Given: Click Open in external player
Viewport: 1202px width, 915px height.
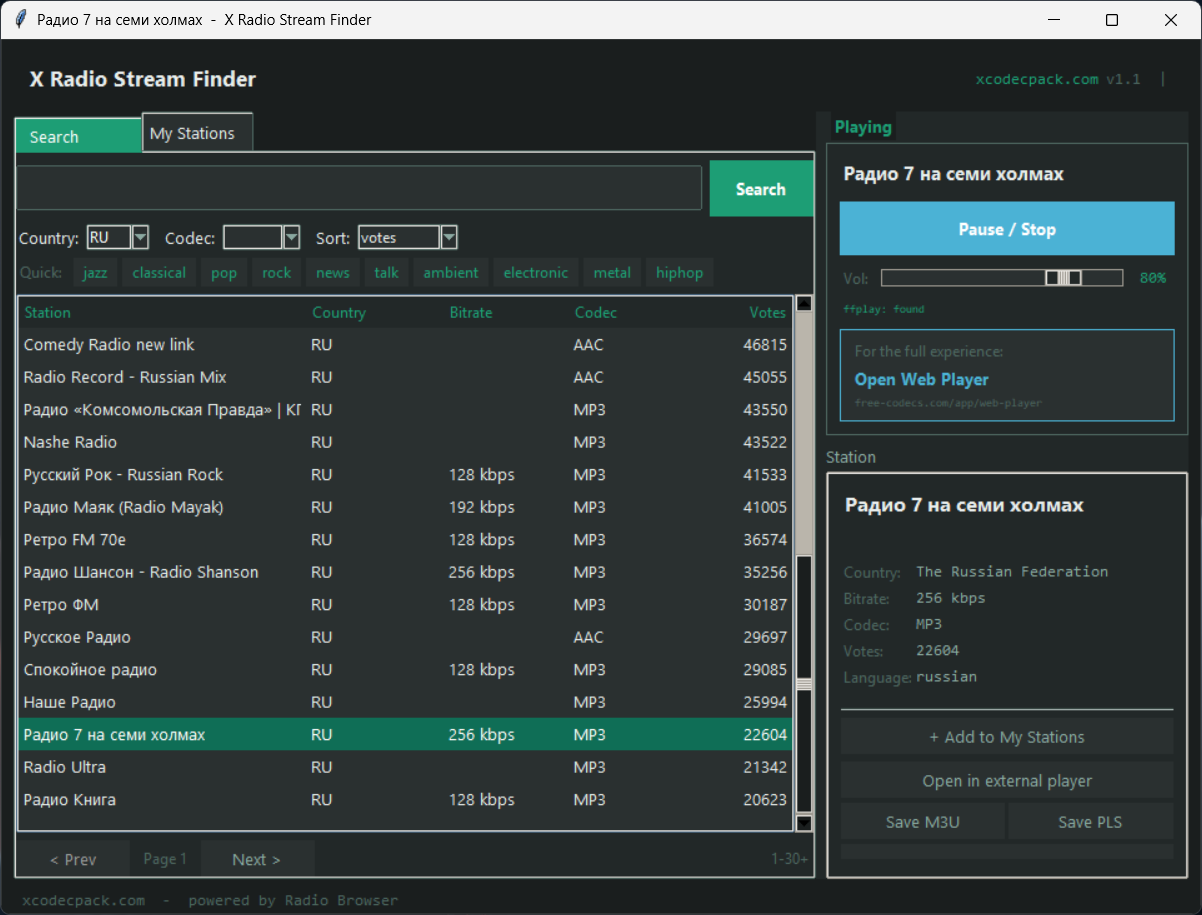Looking at the screenshot, I should click(1006, 781).
